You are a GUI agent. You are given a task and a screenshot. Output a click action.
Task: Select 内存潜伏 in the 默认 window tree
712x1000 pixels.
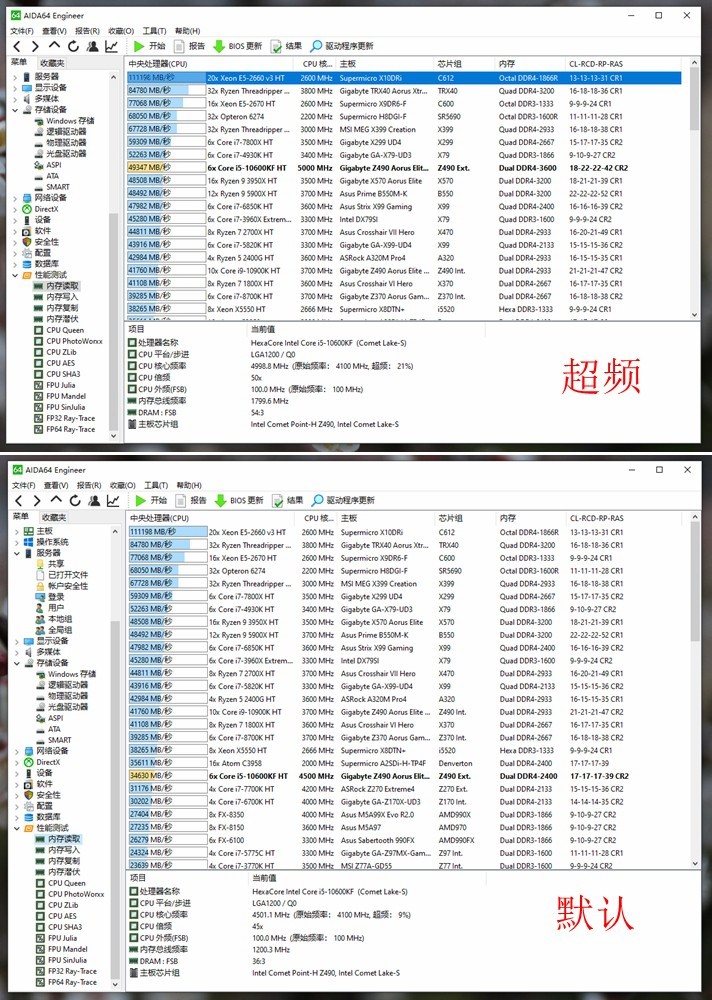(x=64, y=872)
